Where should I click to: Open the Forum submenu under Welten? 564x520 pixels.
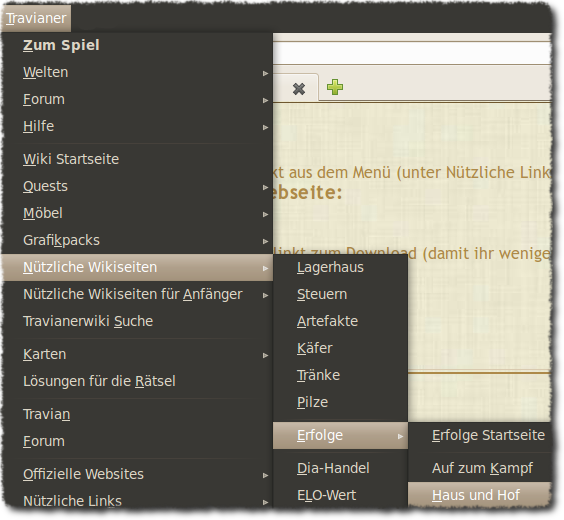pyautogui.click(x=137, y=100)
